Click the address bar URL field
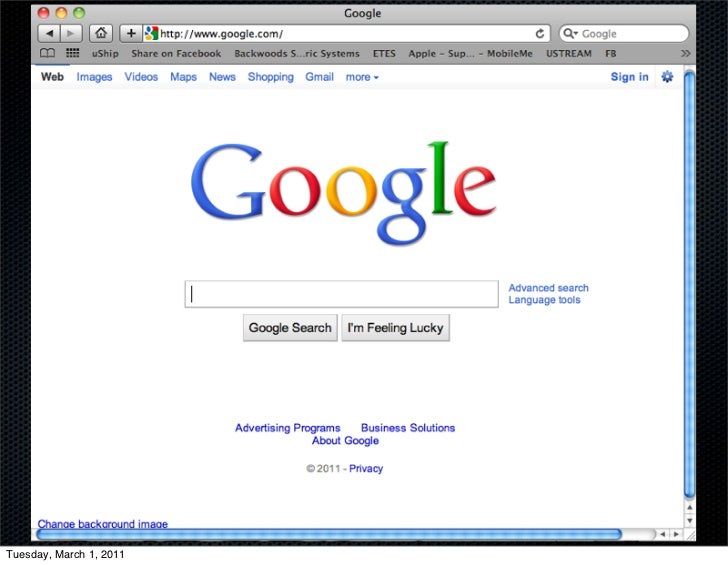The height and width of the screenshot is (565, 728). click(x=346, y=33)
